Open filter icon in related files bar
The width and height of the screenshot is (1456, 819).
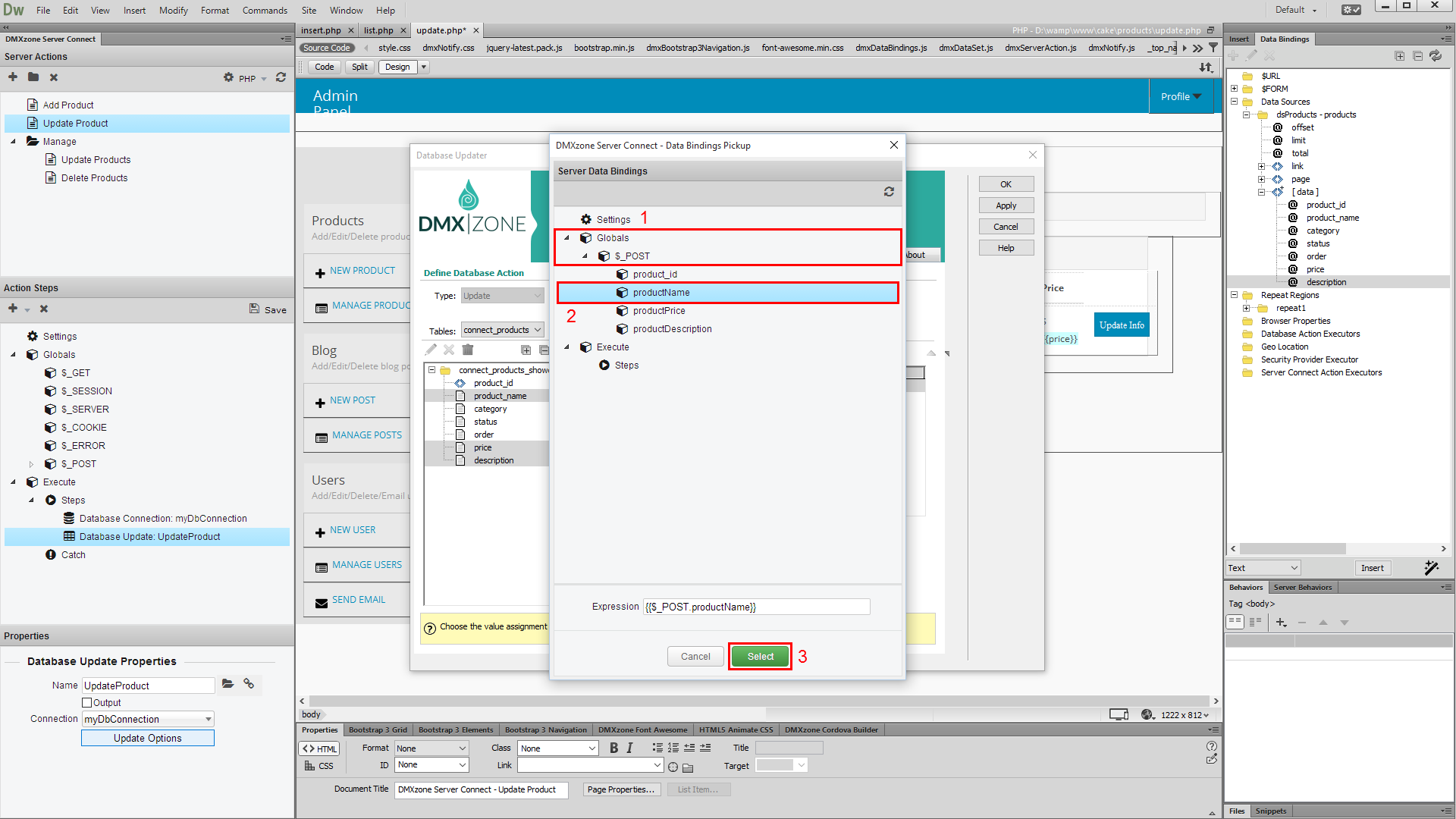pos(1213,48)
